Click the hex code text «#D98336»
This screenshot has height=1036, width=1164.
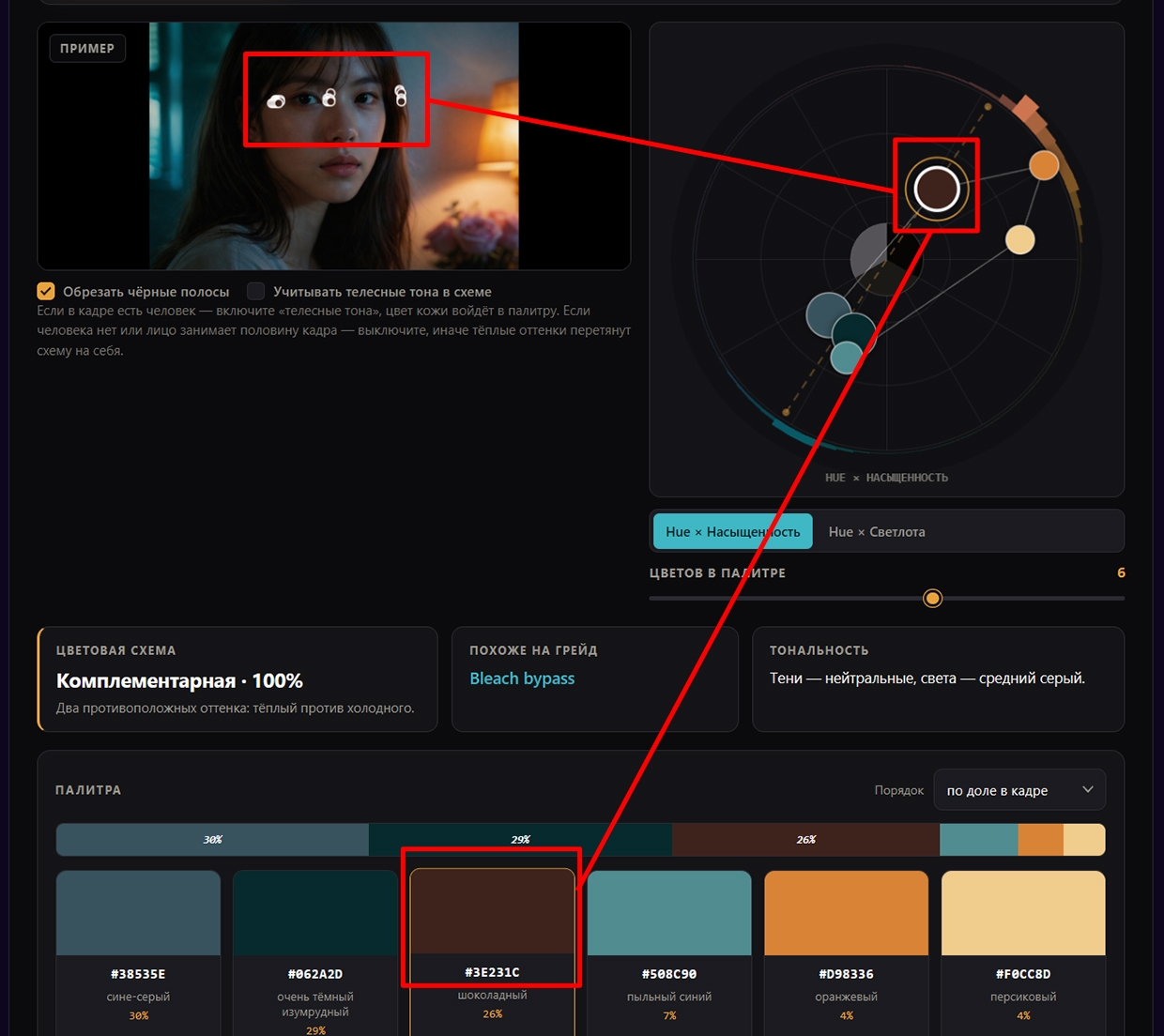847,974
